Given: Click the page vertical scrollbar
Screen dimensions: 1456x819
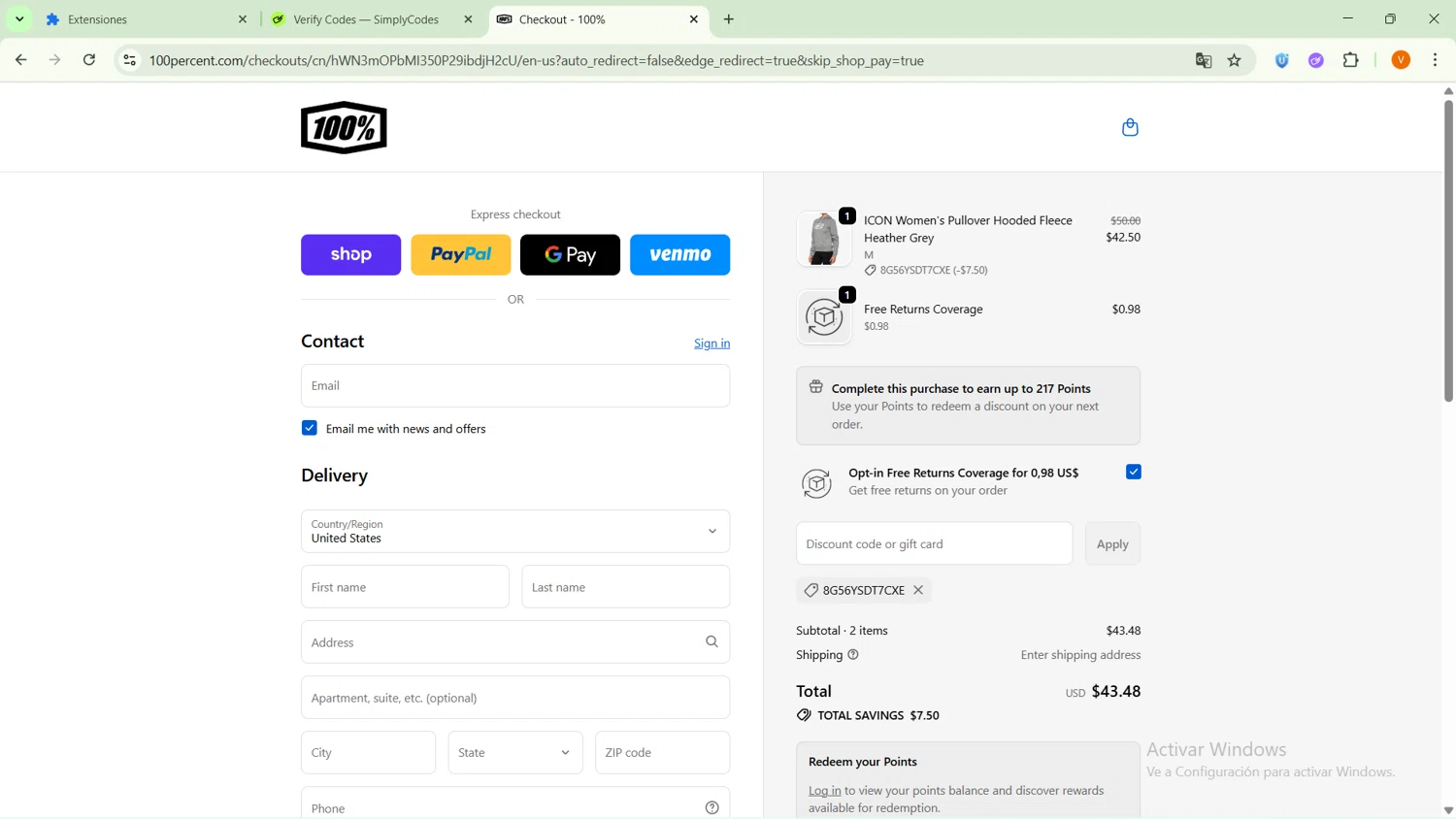Looking at the screenshot, I should click(x=1448, y=250).
